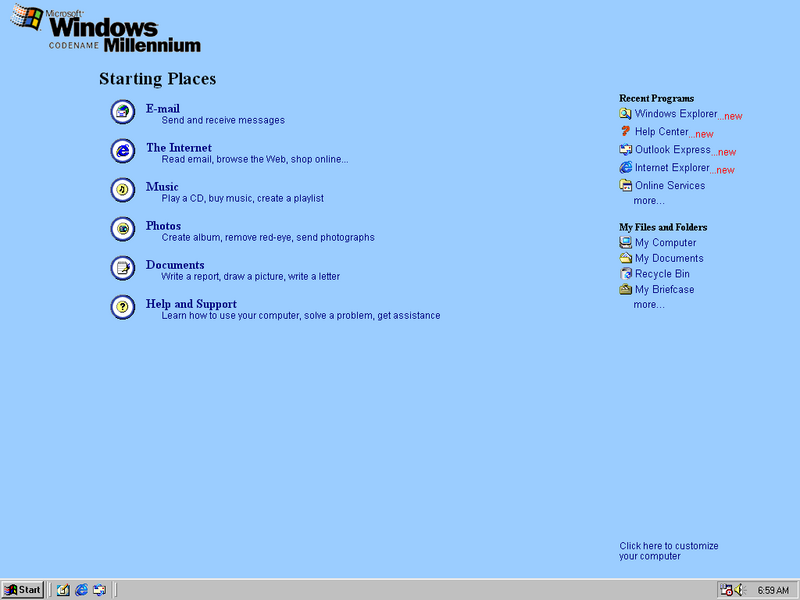
Task: Open the Photos heading link
Action: [x=163, y=226]
